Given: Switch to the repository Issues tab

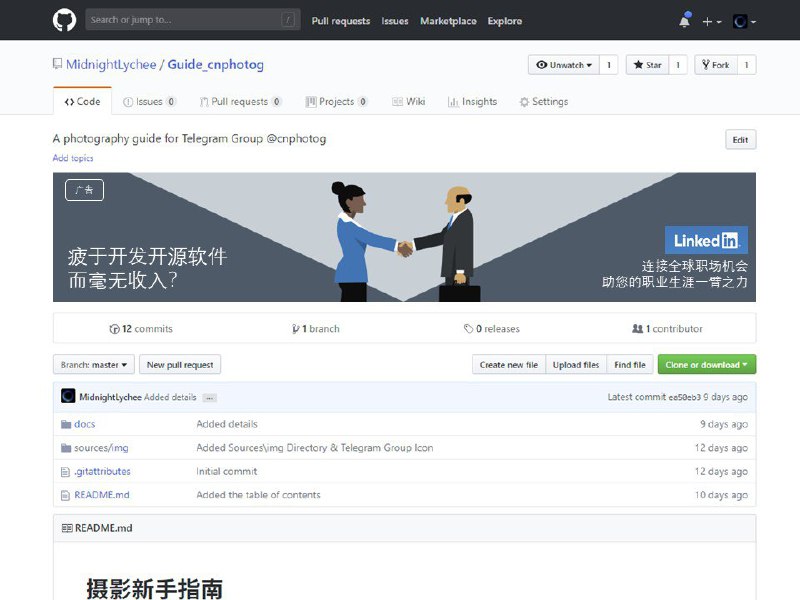Looking at the screenshot, I should pyautogui.click(x=149, y=102).
